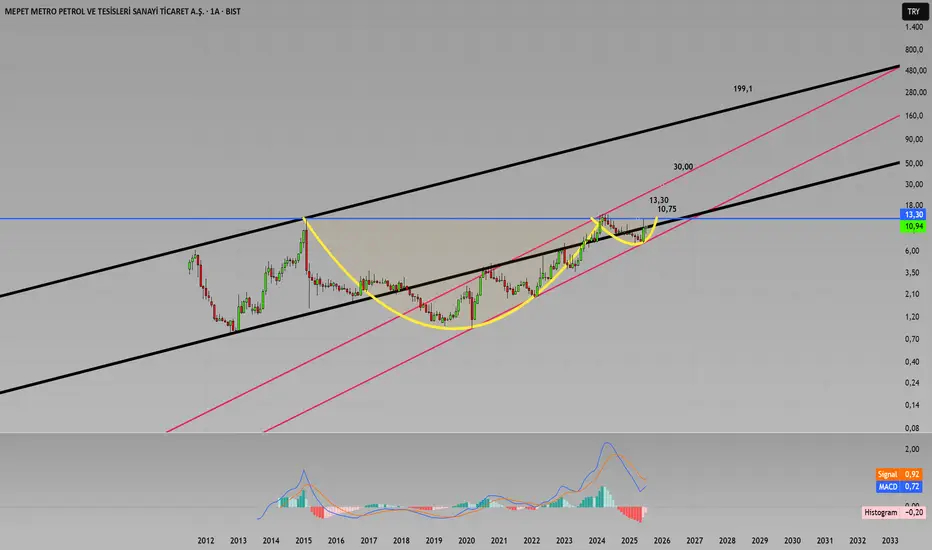Click the 2023 year label

[x=564, y=541]
